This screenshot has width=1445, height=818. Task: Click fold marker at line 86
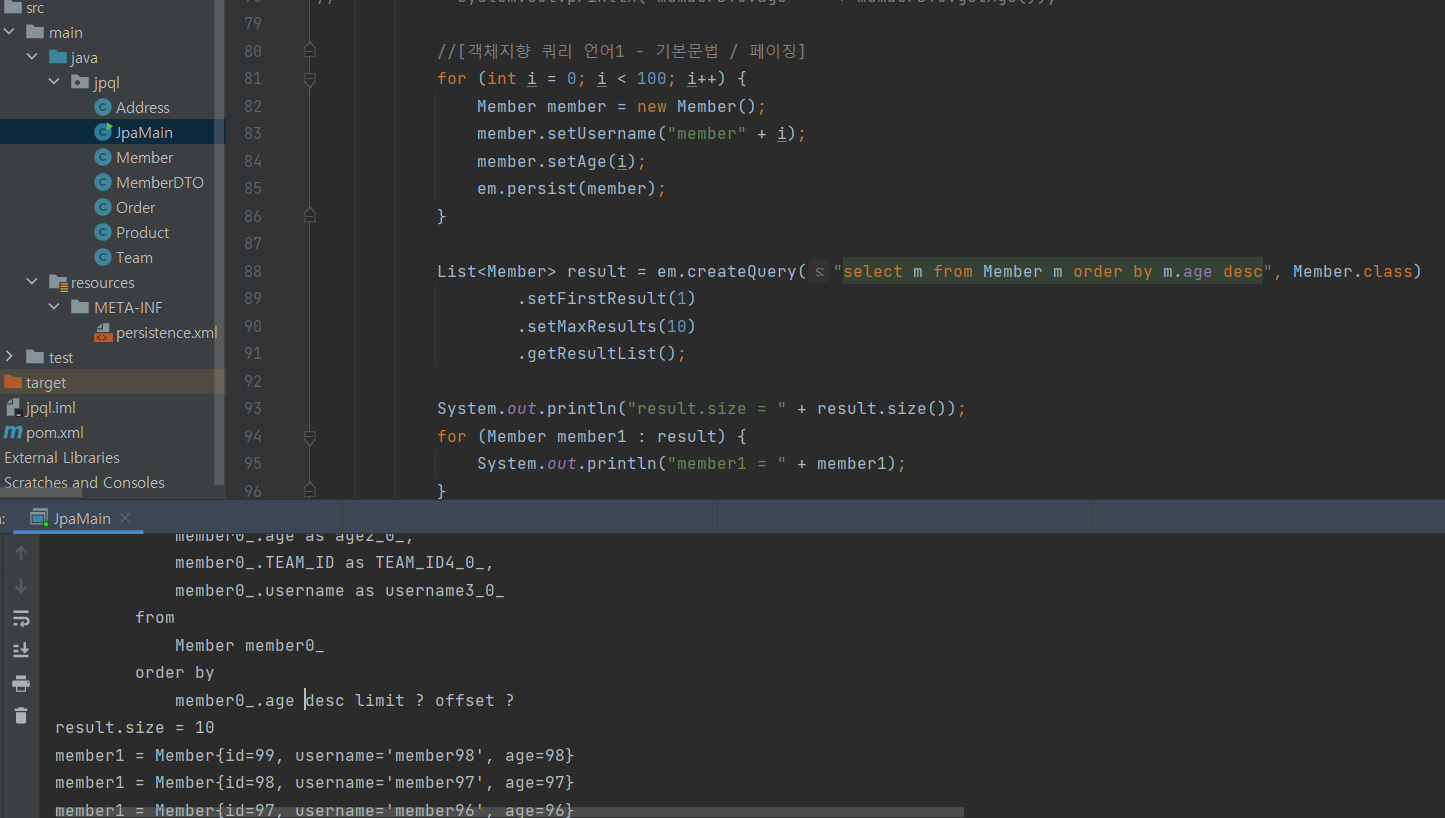[x=309, y=214]
